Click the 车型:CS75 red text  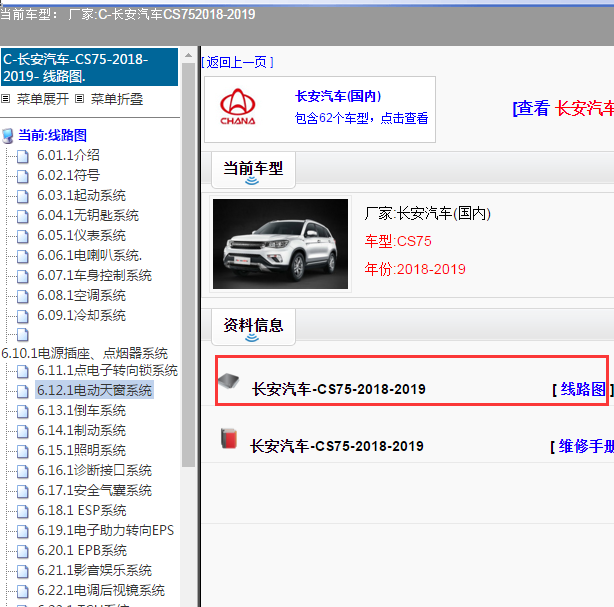398,241
